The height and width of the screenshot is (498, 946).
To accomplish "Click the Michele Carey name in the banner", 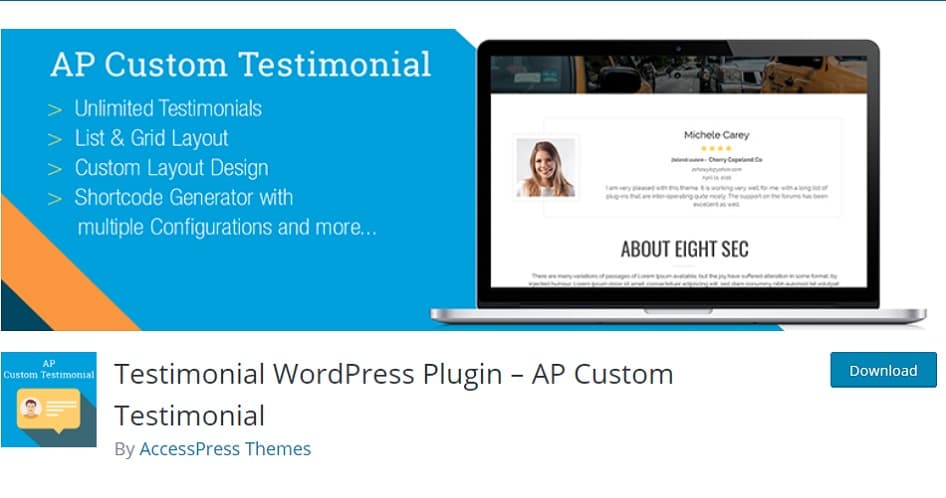I will [x=717, y=135].
